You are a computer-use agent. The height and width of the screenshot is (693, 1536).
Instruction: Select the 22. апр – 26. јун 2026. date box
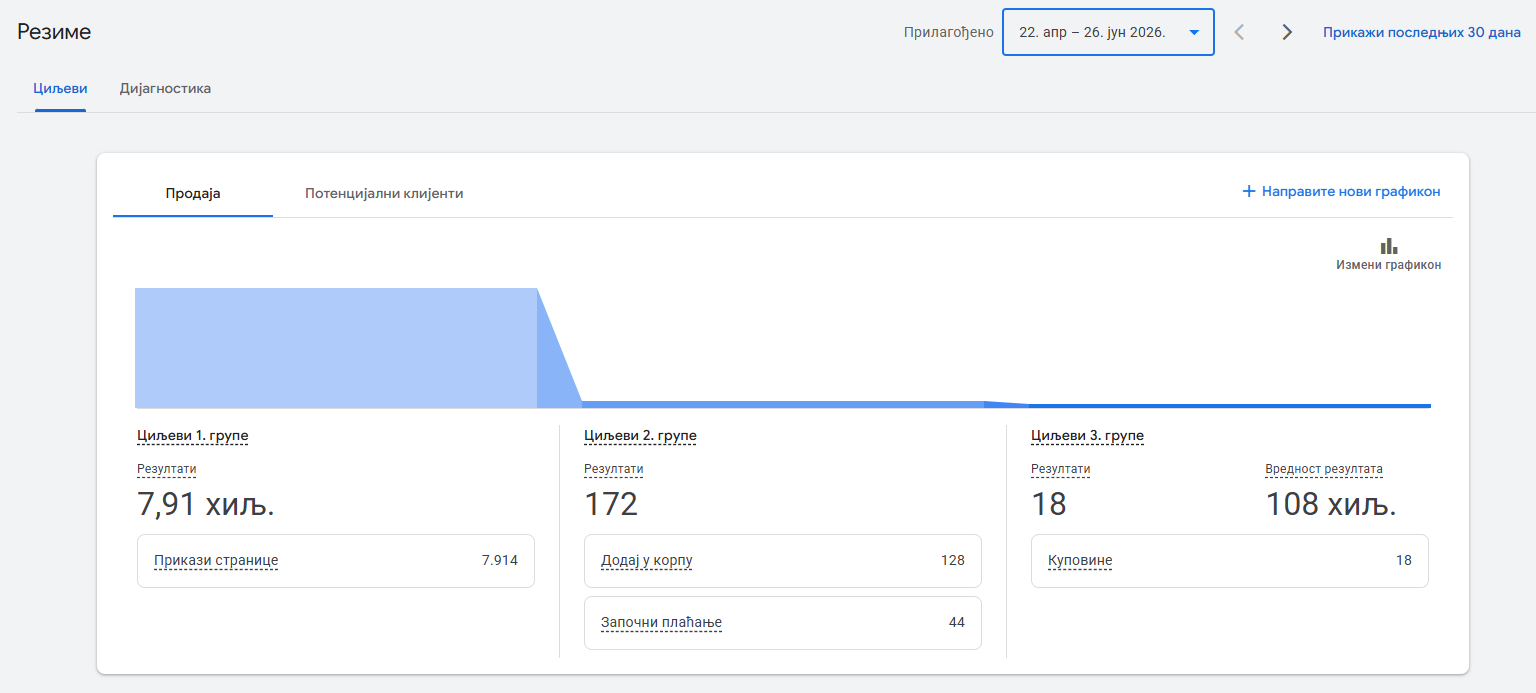[1108, 32]
